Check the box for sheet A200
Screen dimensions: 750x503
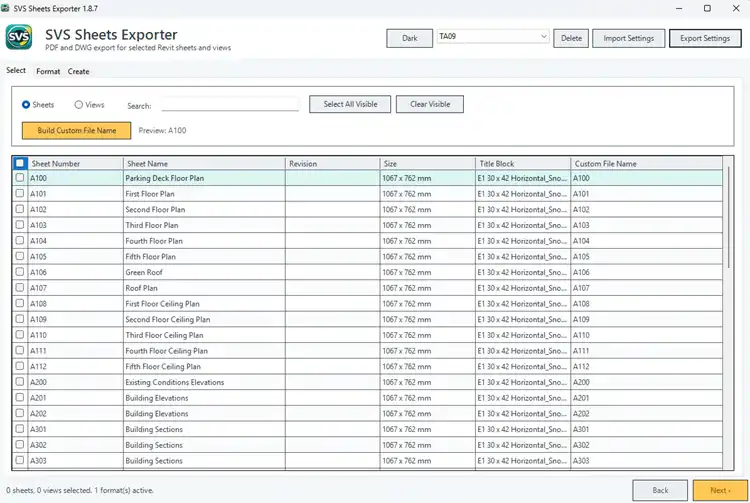pyautogui.click(x=20, y=382)
